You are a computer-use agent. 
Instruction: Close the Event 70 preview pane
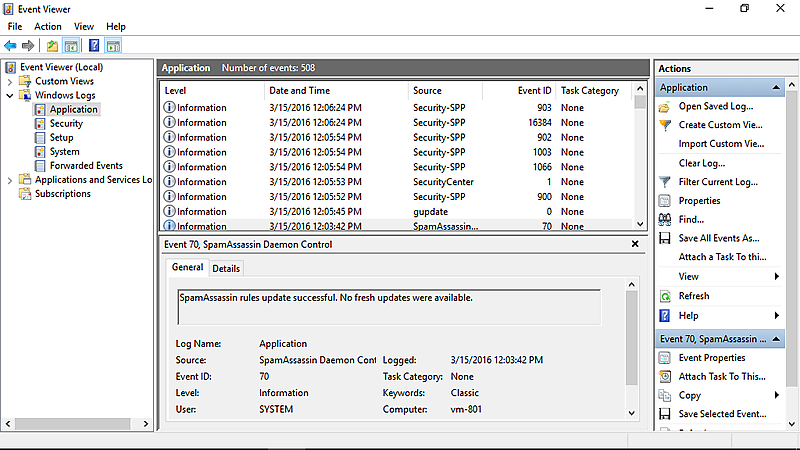pyautogui.click(x=635, y=244)
